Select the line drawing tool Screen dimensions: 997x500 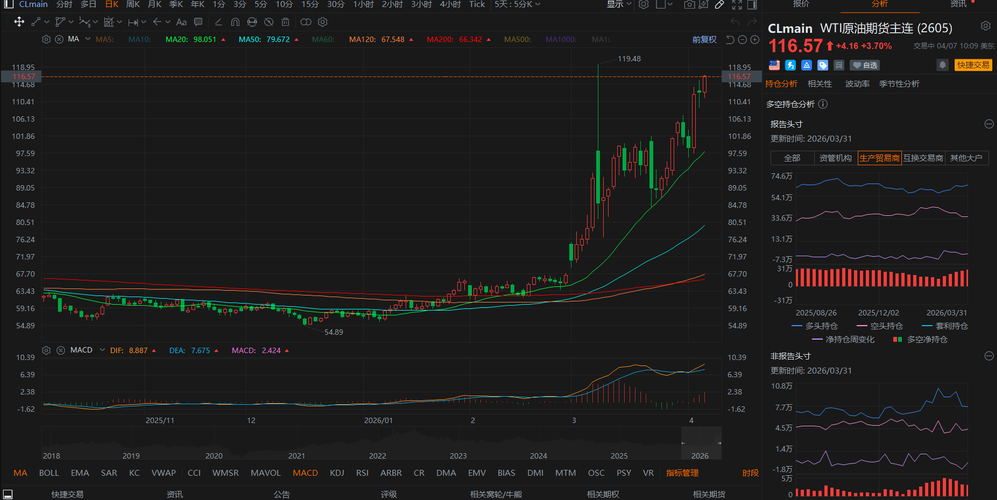pyautogui.click(x=36, y=22)
